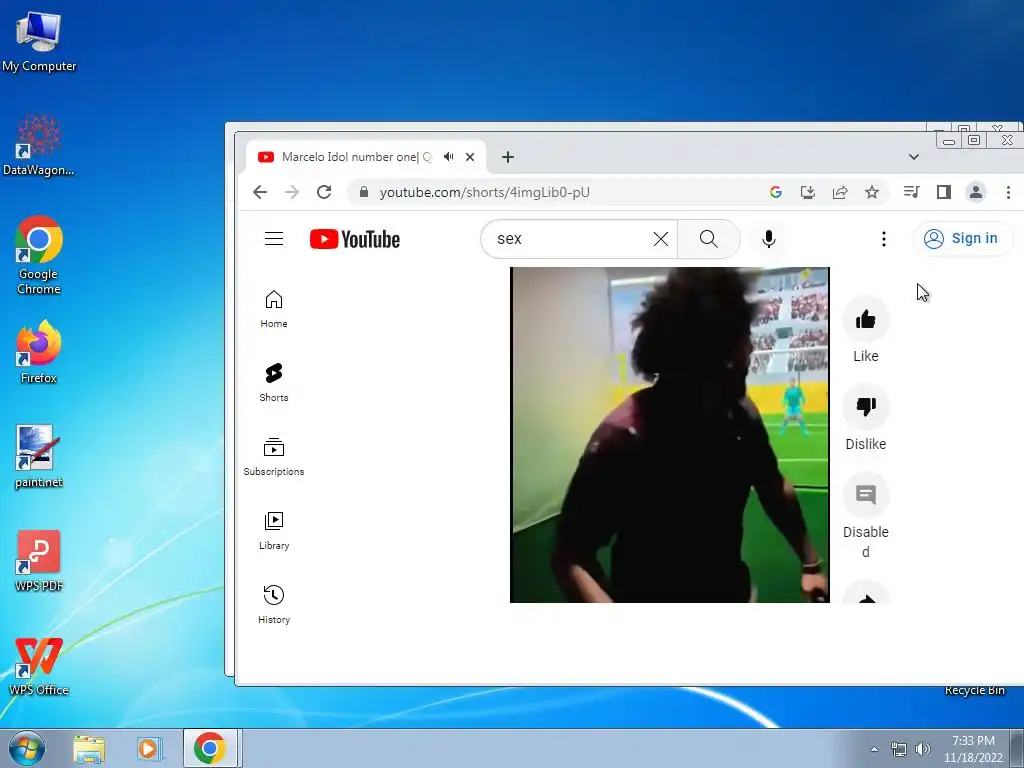Open Chrome media controls icon
The height and width of the screenshot is (768, 1024).
pyautogui.click(x=912, y=192)
